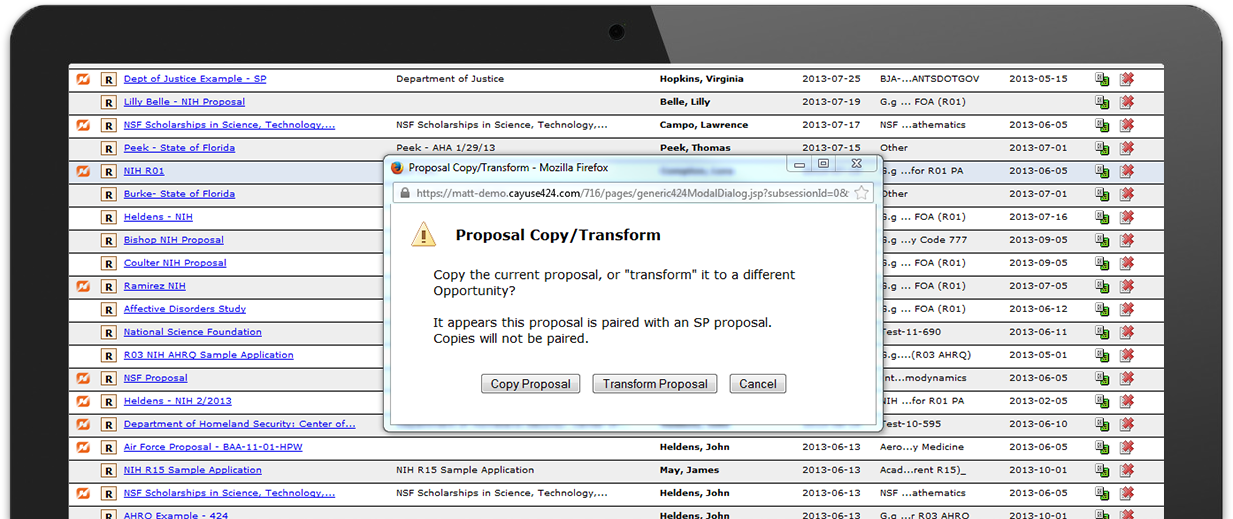The height and width of the screenshot is (519, 1233).
Task: Delete the Dept of Justice Example proposal
Action: click(x=1127, y=79)
